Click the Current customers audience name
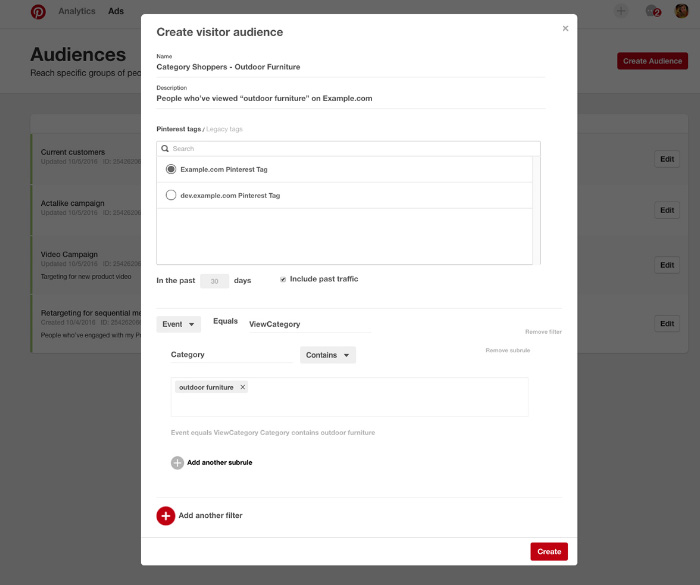Viewport: 700px width, 585px height. 73,152
